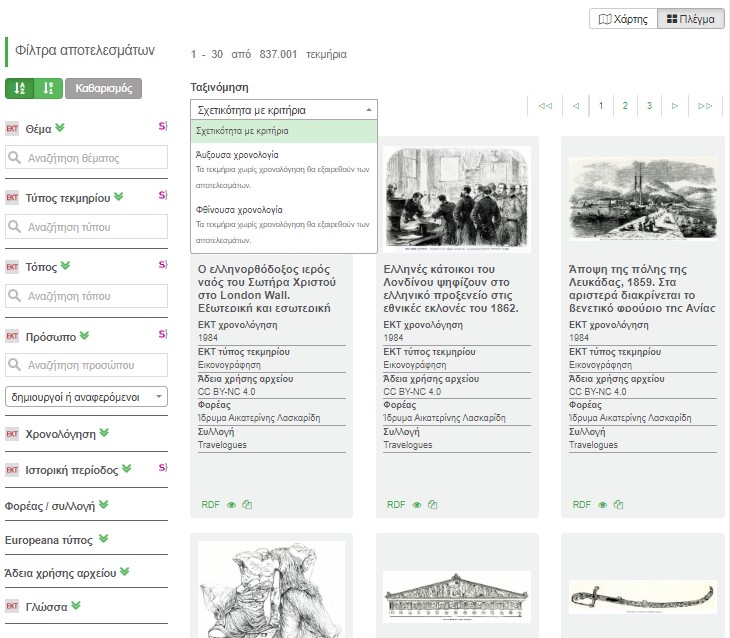Switch to Χάρτης map view

tap(623, 19)
